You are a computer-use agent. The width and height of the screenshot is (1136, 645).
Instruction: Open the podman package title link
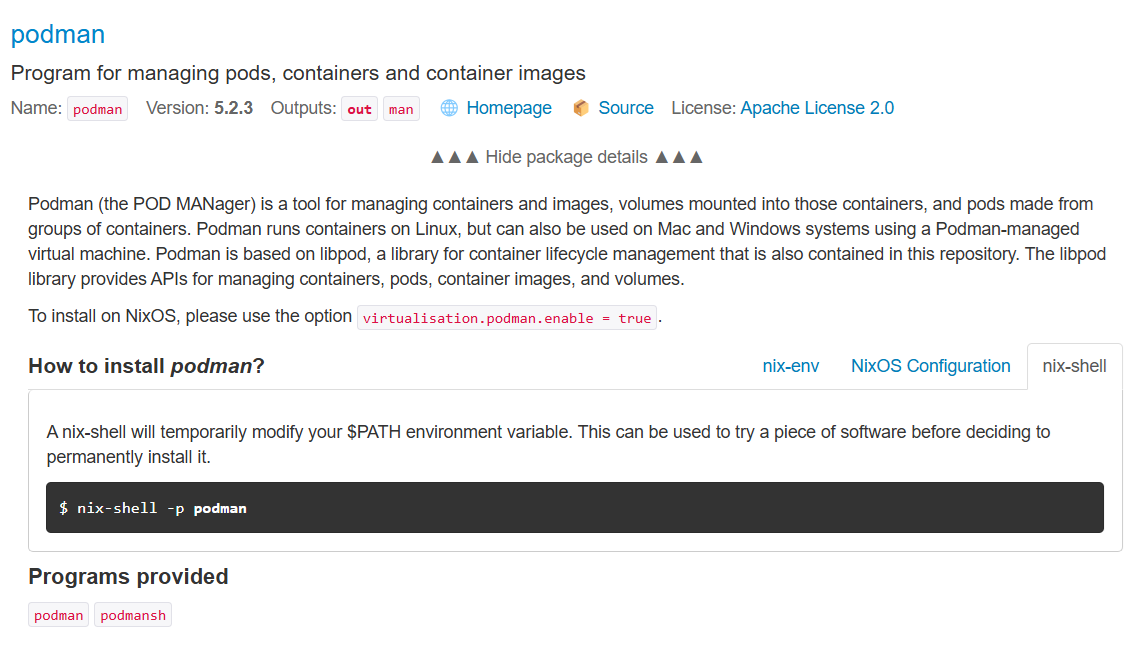click(x=58, y=34)
